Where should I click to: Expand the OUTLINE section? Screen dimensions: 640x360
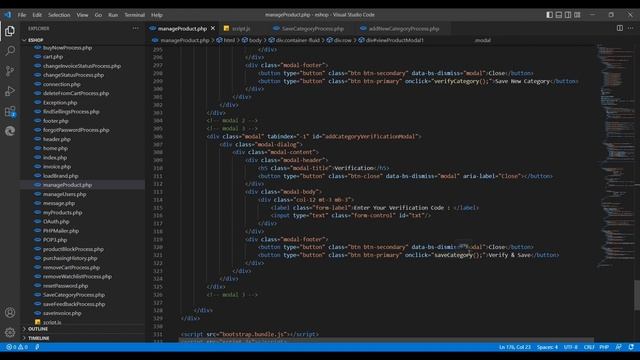coord(83,329)
